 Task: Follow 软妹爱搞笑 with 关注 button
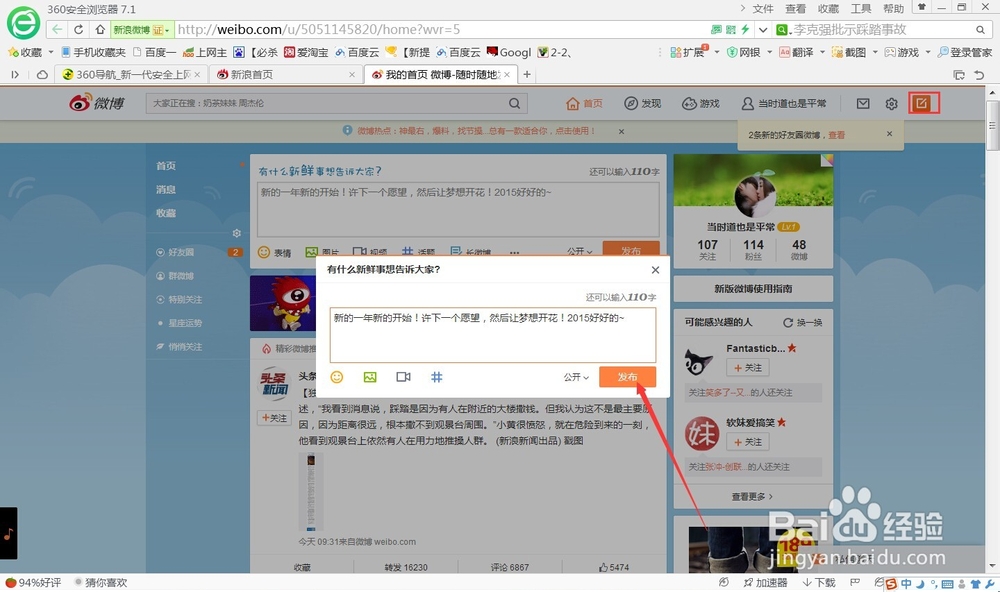747,441
